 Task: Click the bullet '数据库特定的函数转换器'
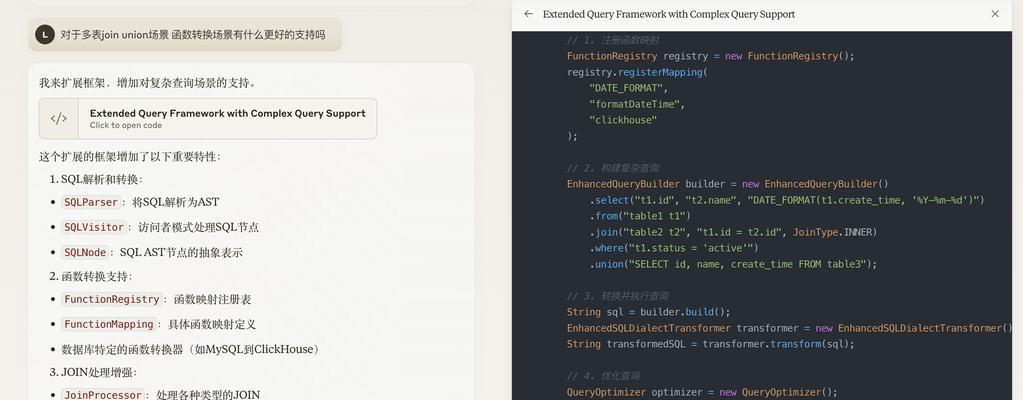[192, 349]
